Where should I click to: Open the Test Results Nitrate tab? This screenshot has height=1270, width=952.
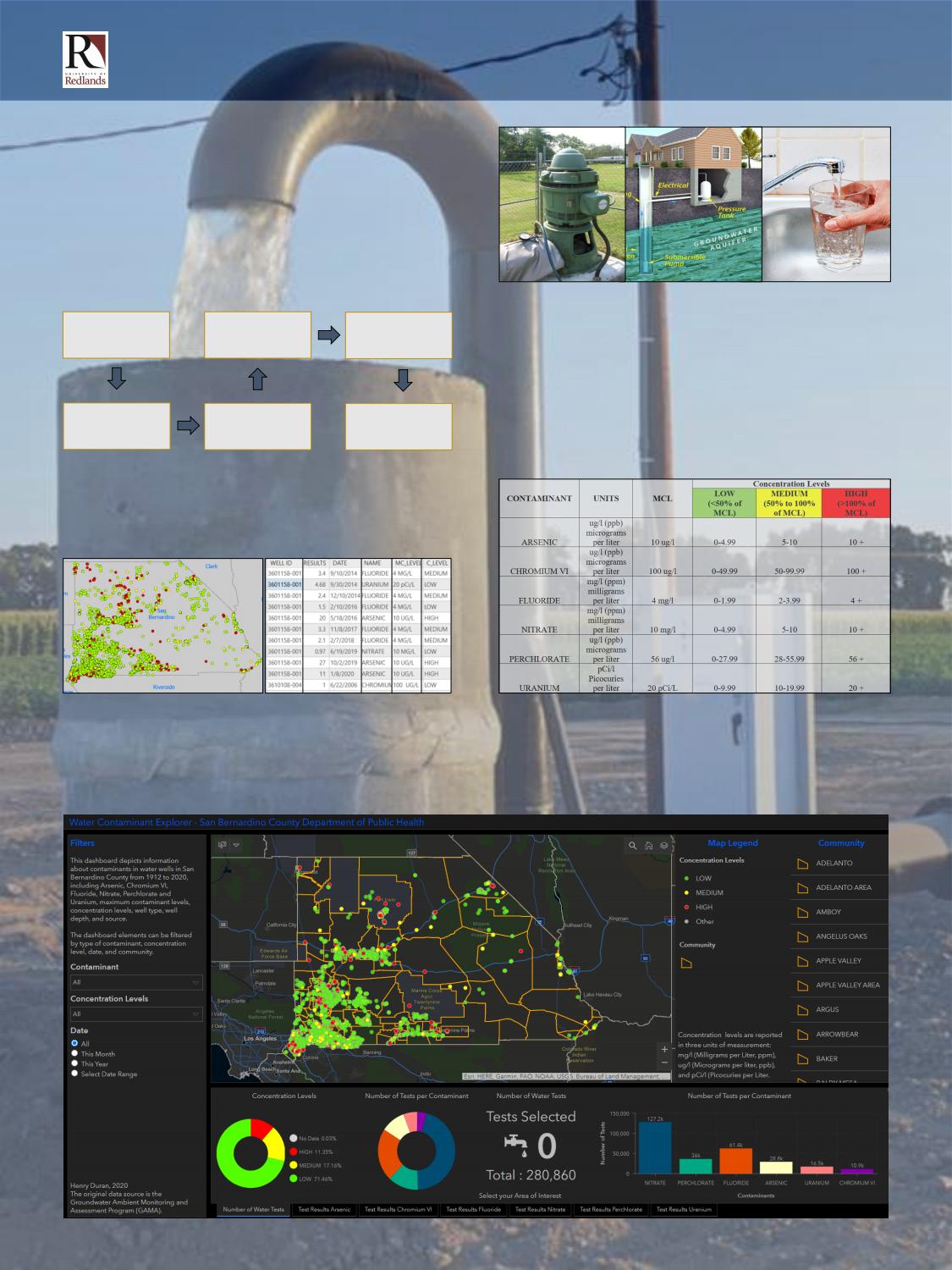[x=540, y=1209]
